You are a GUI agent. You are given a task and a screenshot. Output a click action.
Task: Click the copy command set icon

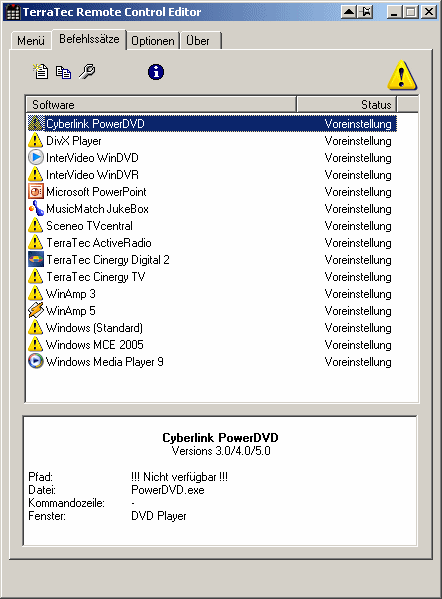click(x=63, y=72)
